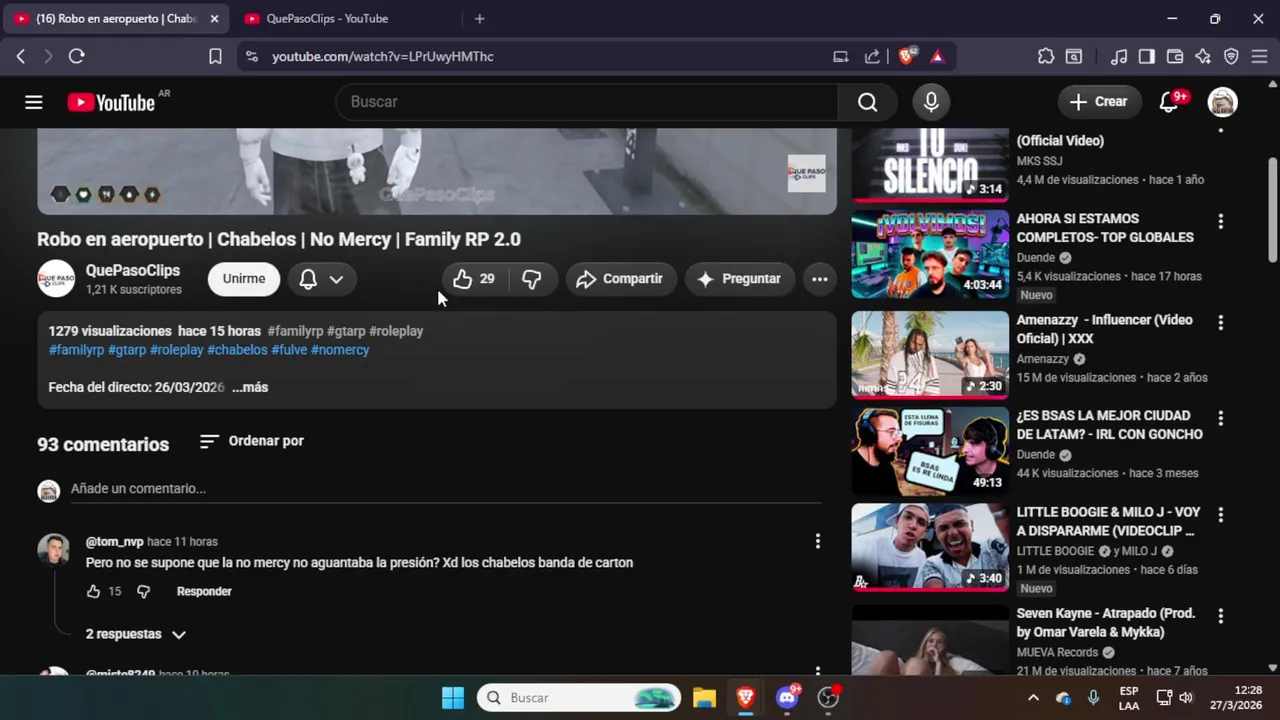Bookmark this page in the toolbar

[x=215, y=57]
